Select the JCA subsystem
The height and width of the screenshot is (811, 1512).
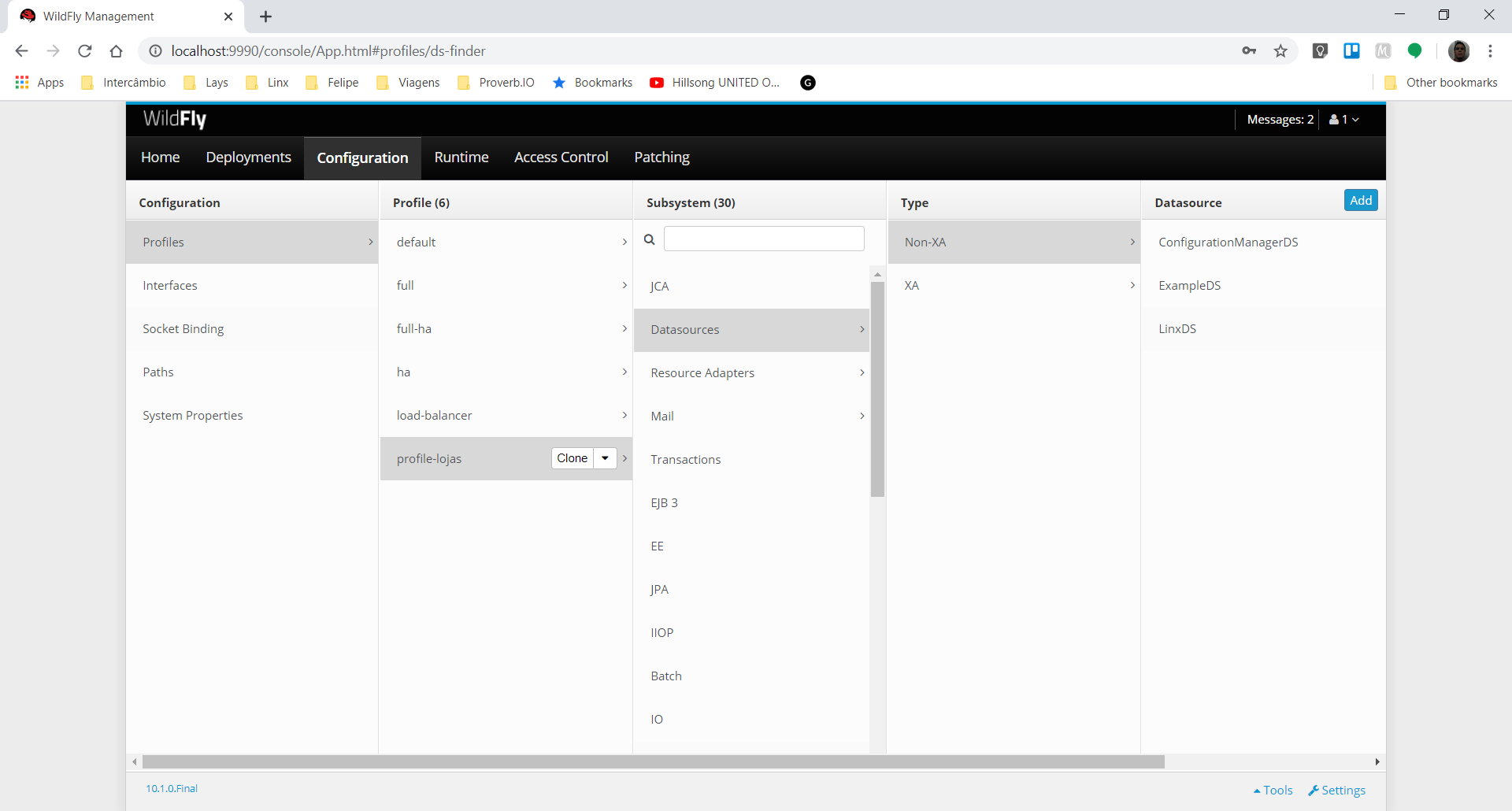coord(751,286)
